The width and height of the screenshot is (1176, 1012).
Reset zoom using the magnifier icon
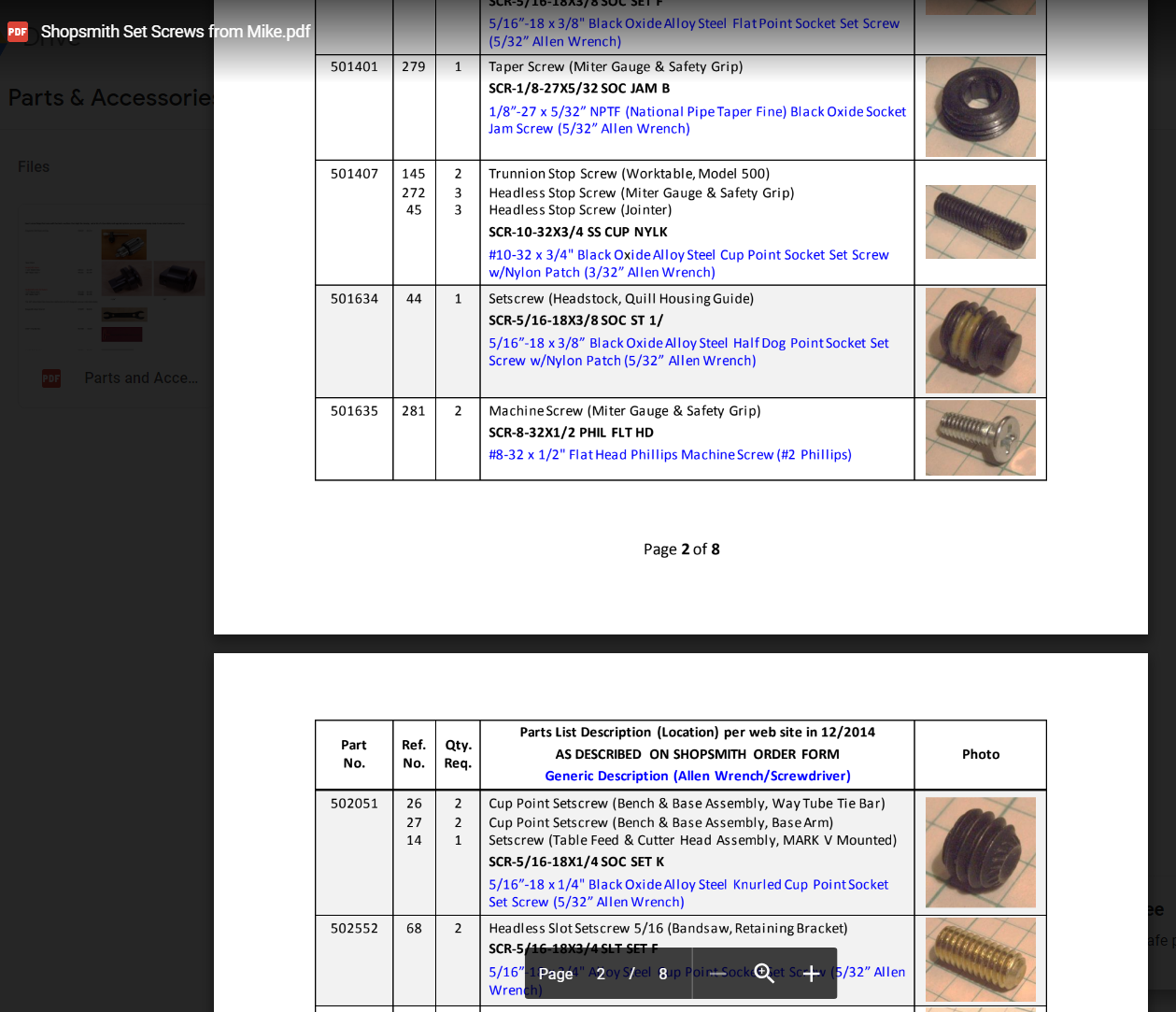pos(764,974)
